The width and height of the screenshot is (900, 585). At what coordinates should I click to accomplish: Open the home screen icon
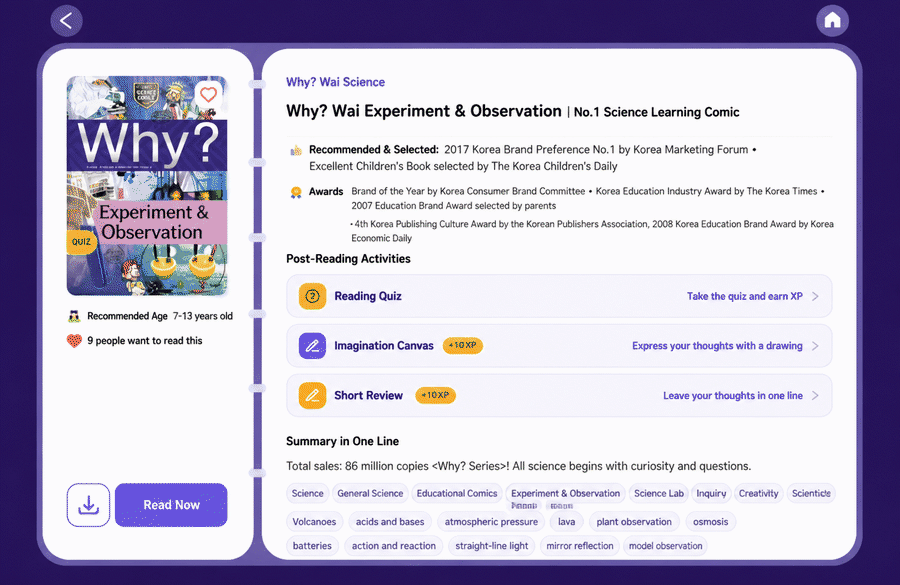[832, 21]
